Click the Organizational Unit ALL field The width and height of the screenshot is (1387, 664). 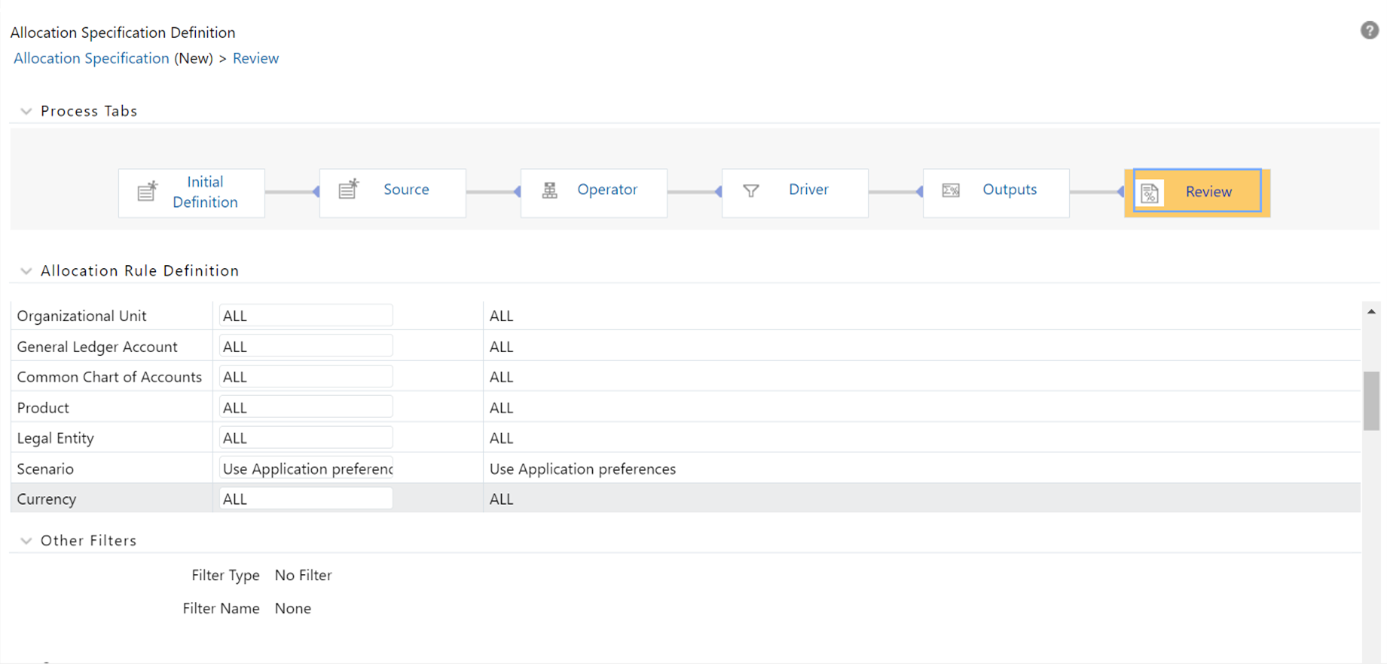pyautogui.click(x=305, y=314)
